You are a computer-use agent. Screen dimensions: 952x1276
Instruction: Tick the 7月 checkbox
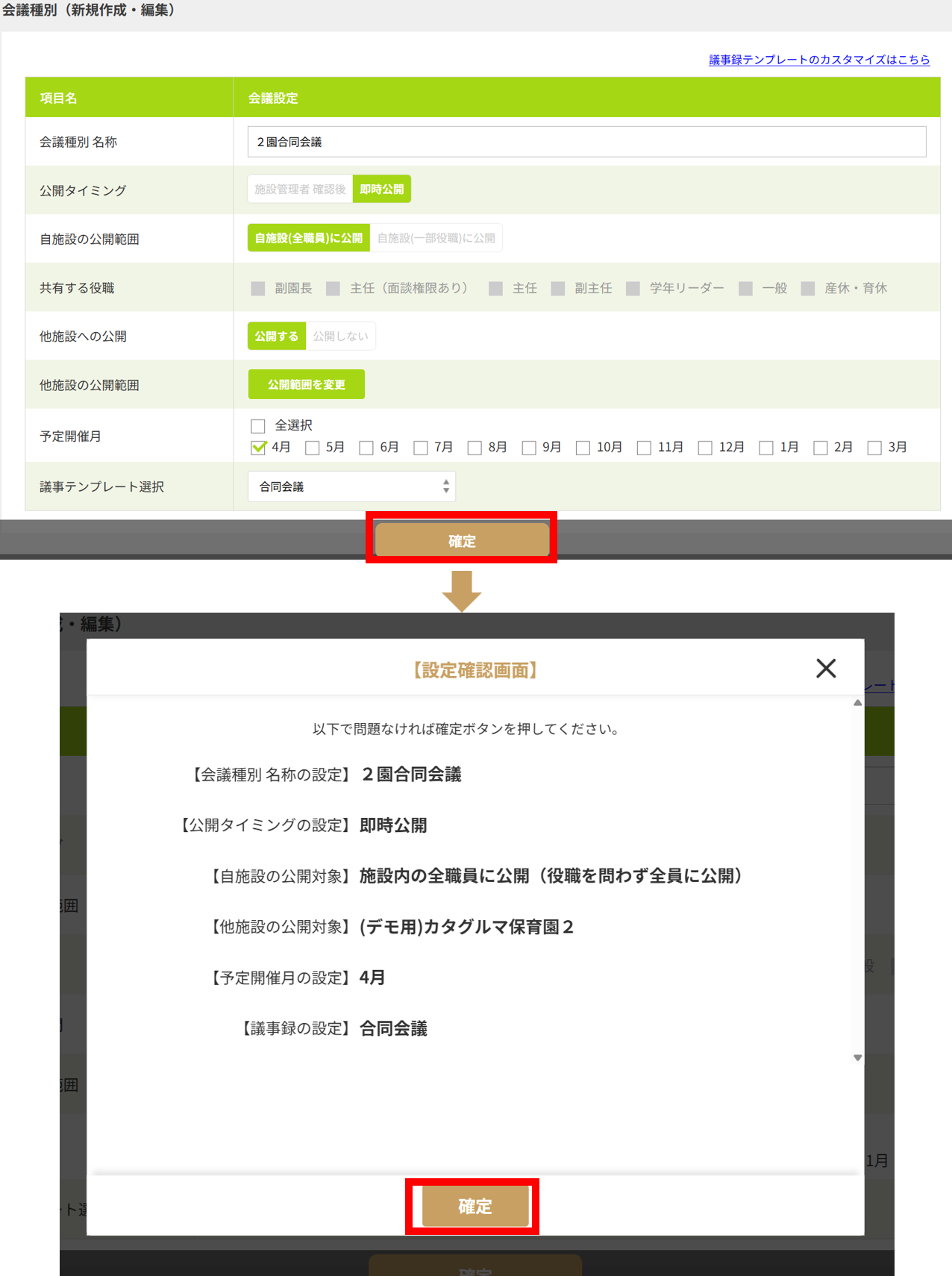[x=421, y=448]
